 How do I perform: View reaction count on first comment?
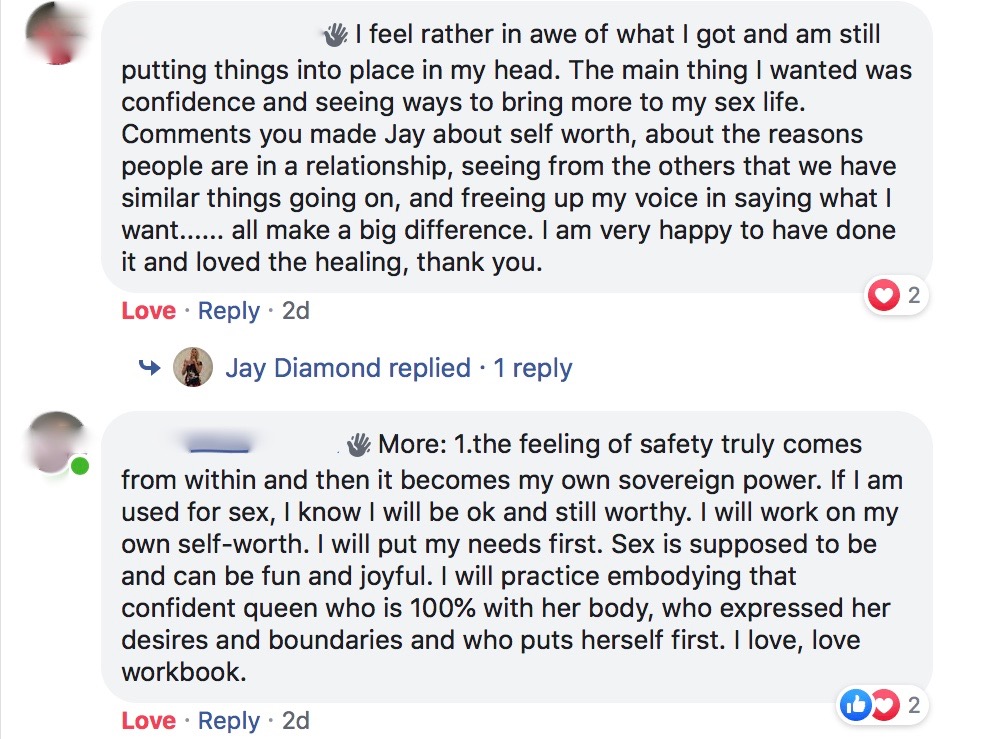(913, 296)
